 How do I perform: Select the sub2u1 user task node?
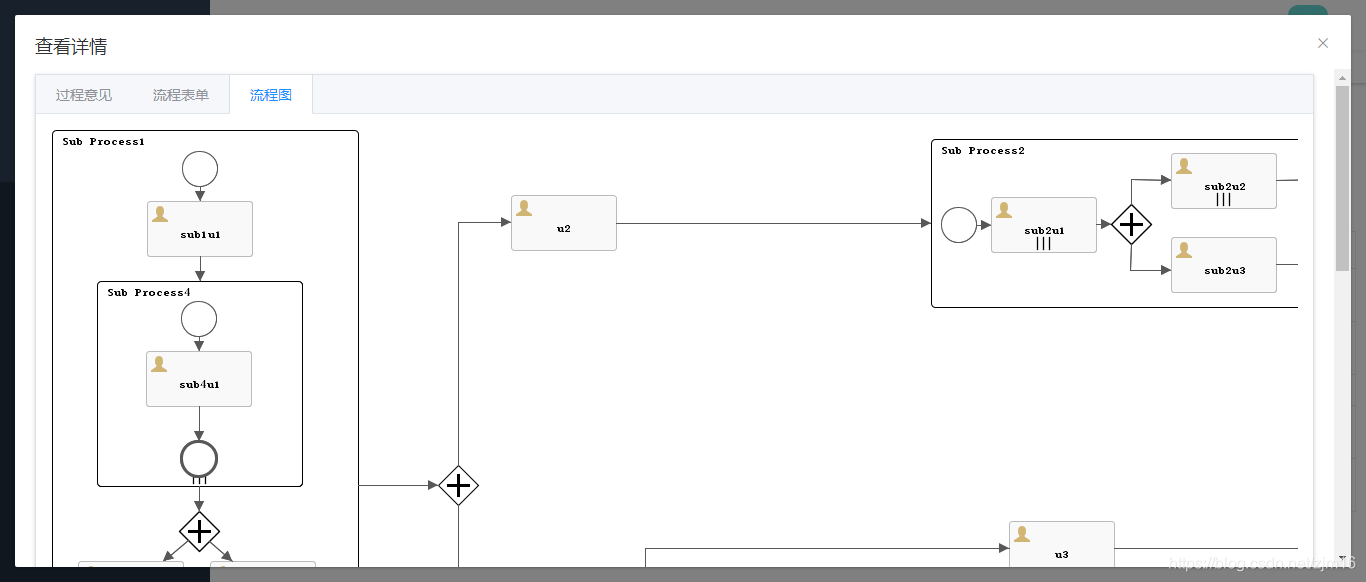[1044, 225]
